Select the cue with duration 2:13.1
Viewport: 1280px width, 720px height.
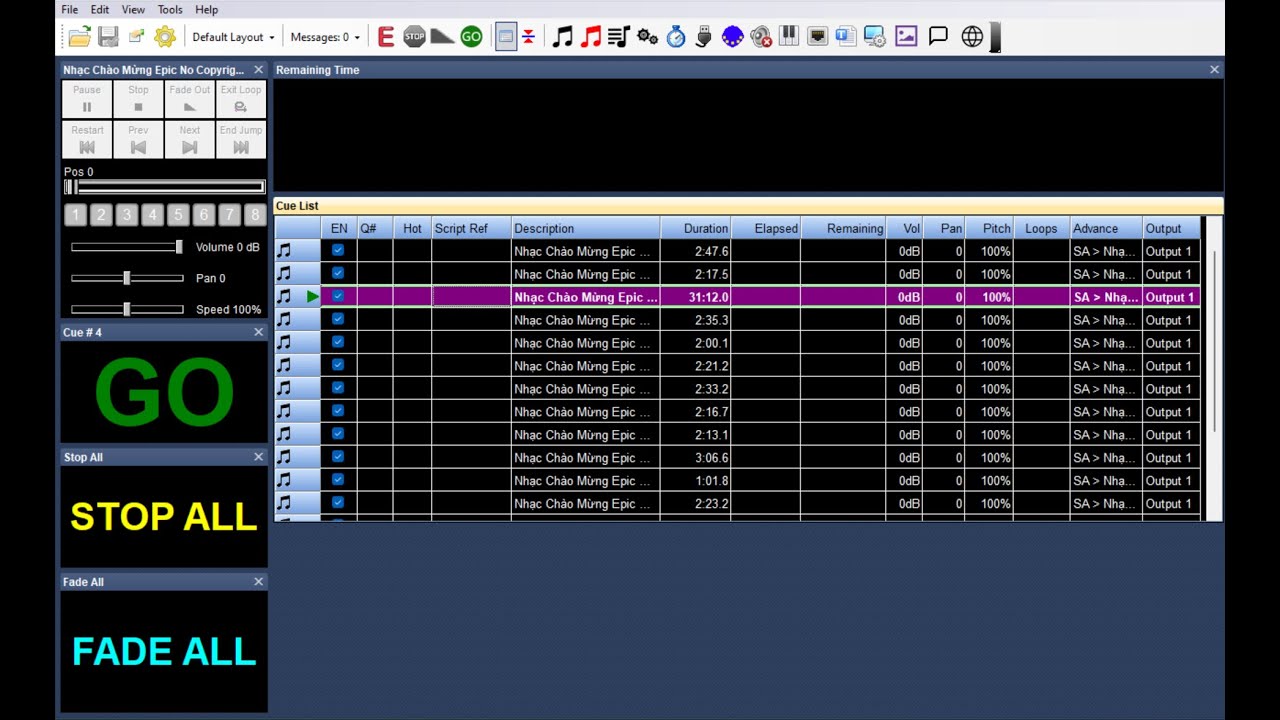coord(738,434)
